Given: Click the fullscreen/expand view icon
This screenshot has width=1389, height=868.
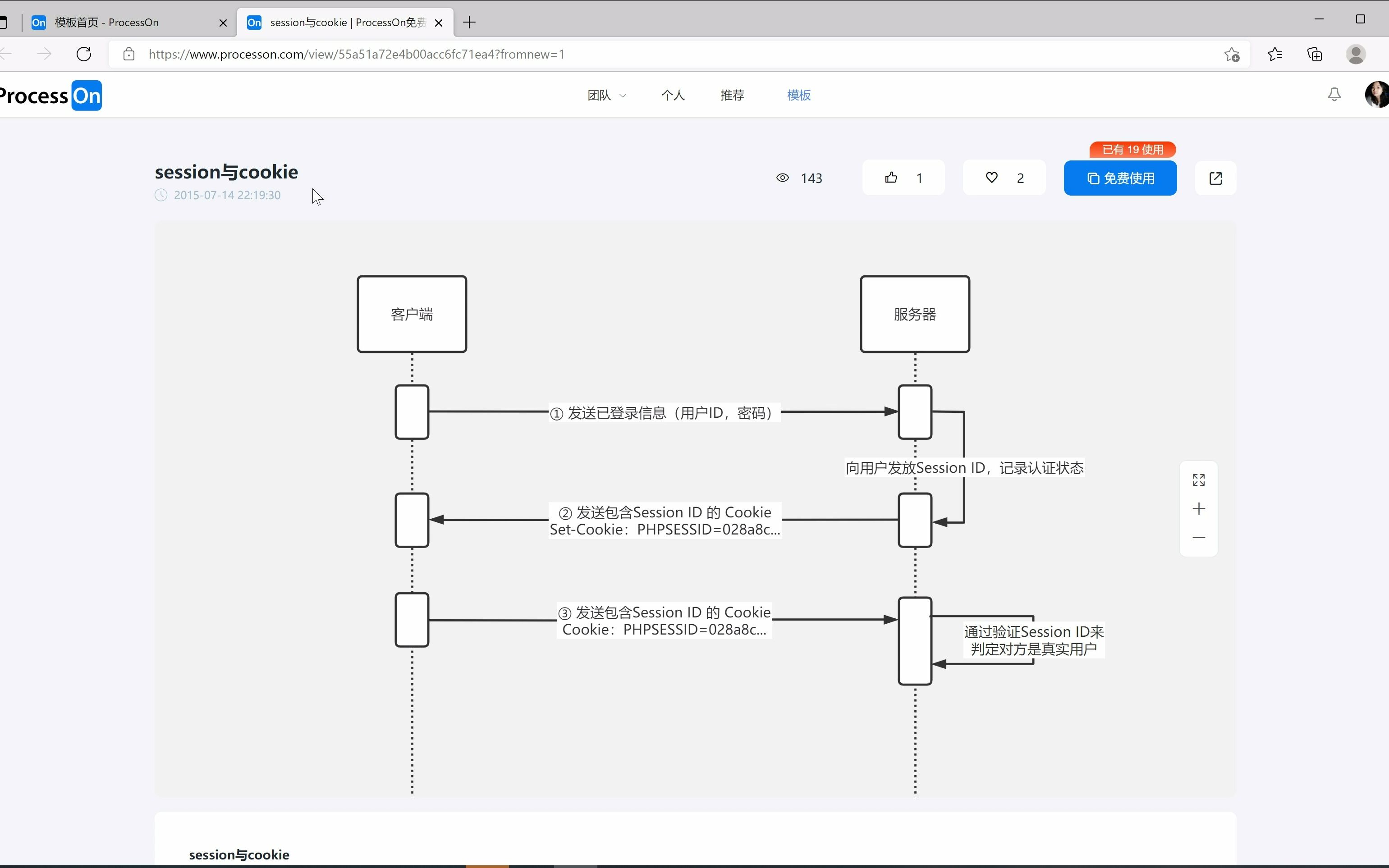Looking at the screenshot, I should [1199, 479].
